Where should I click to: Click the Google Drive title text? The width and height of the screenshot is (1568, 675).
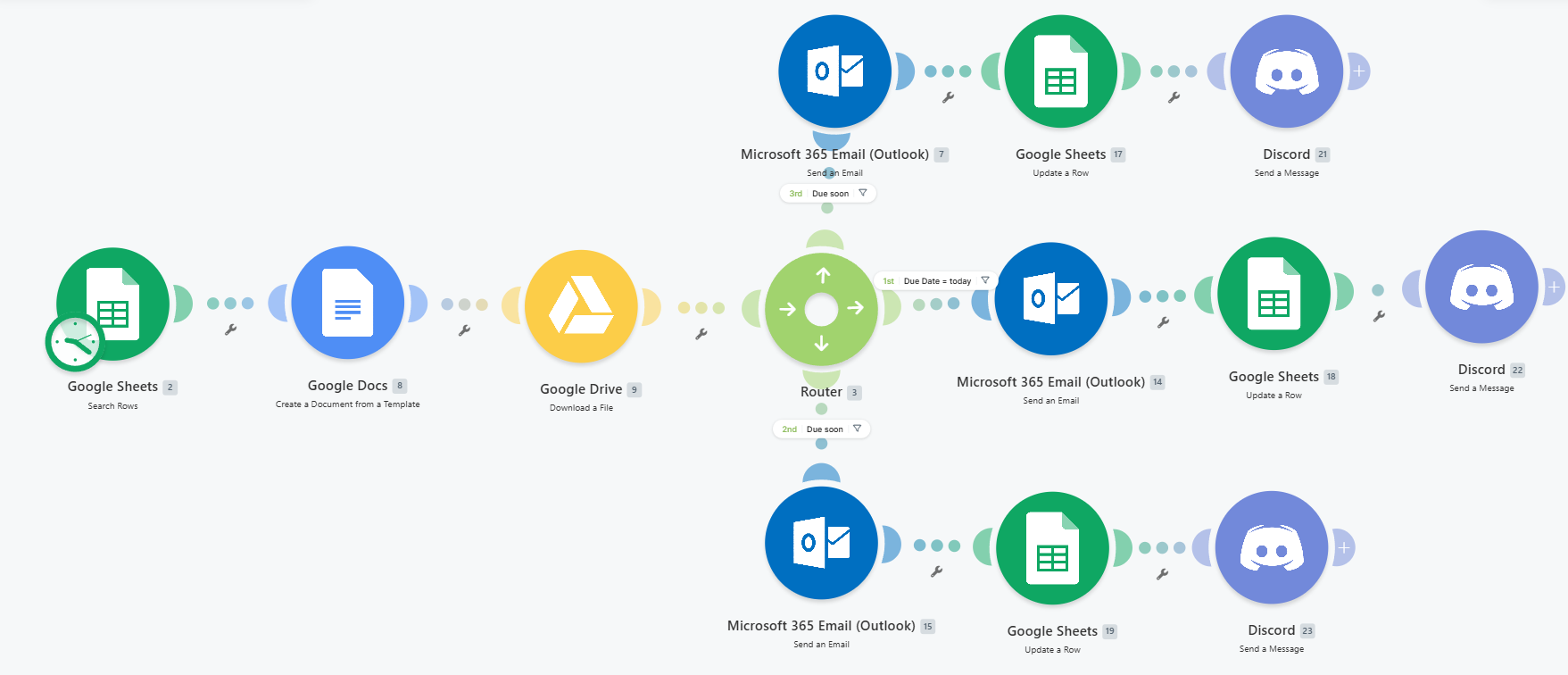tap(581, 389)
